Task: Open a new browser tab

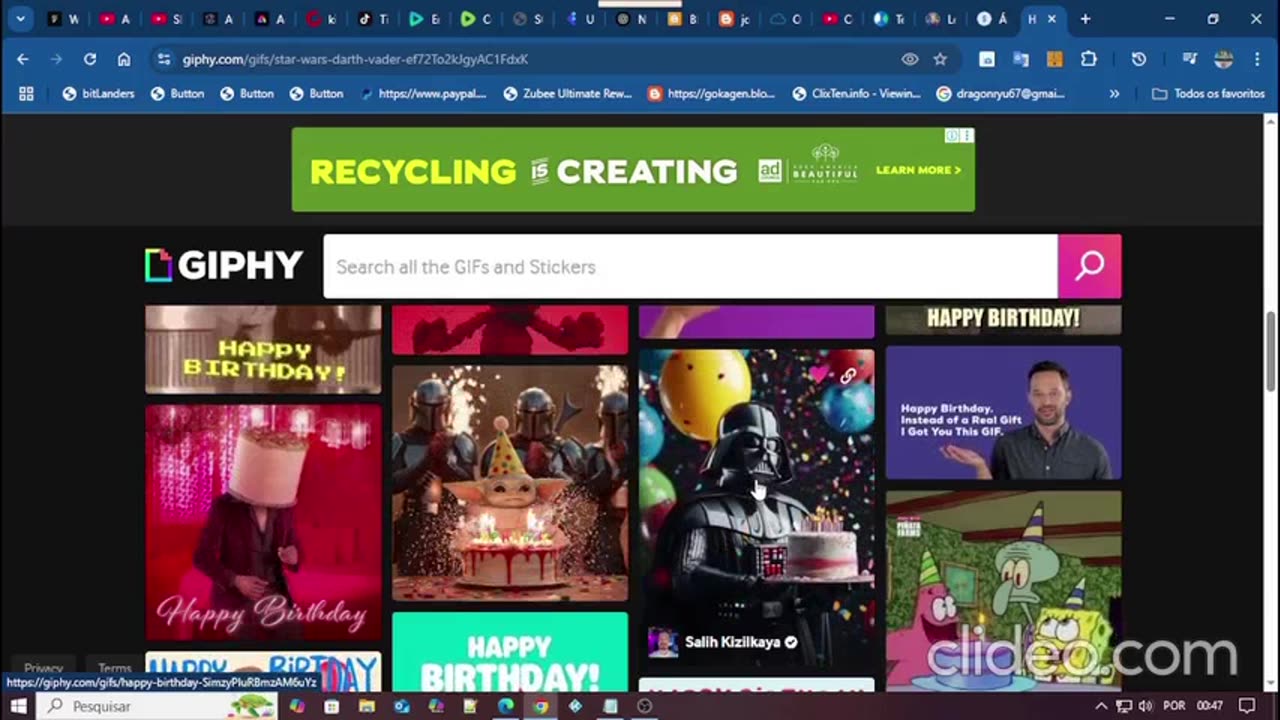Action: [x=1085, y=18]
